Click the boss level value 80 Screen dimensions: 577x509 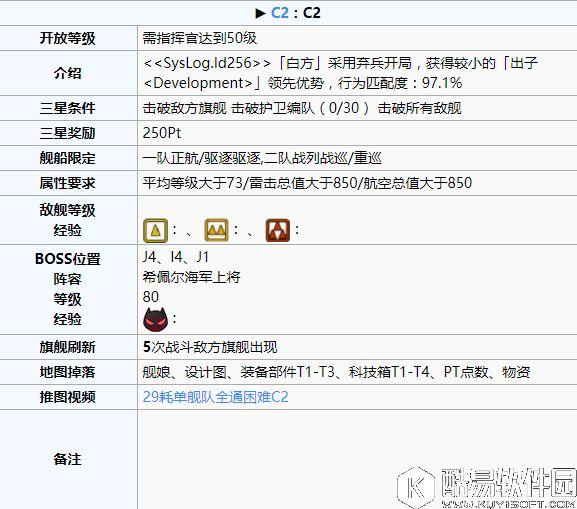pyautogui.click(x=151, y=297)
